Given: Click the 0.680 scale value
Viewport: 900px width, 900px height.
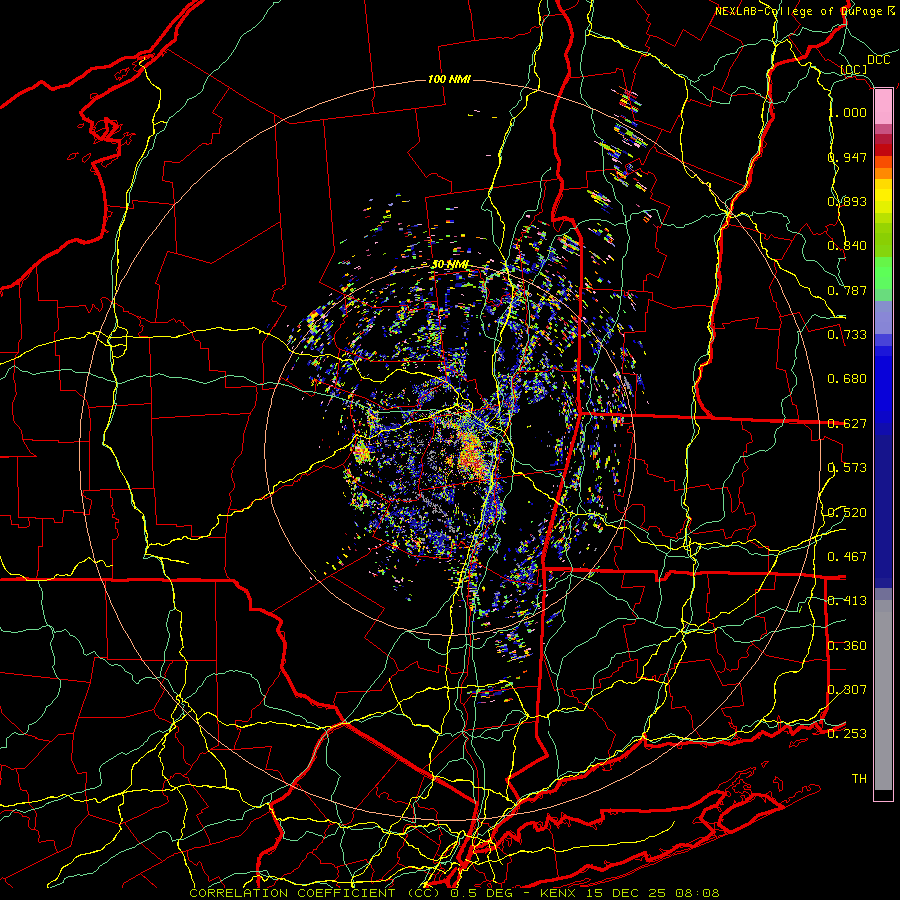Looking at the screenshot, I should pos(847,379).
